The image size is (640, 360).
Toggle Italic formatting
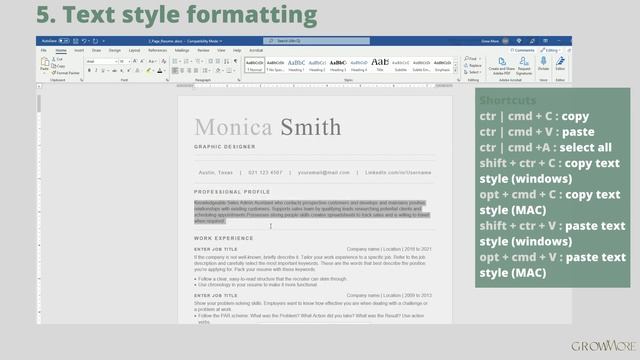point(96,71)
